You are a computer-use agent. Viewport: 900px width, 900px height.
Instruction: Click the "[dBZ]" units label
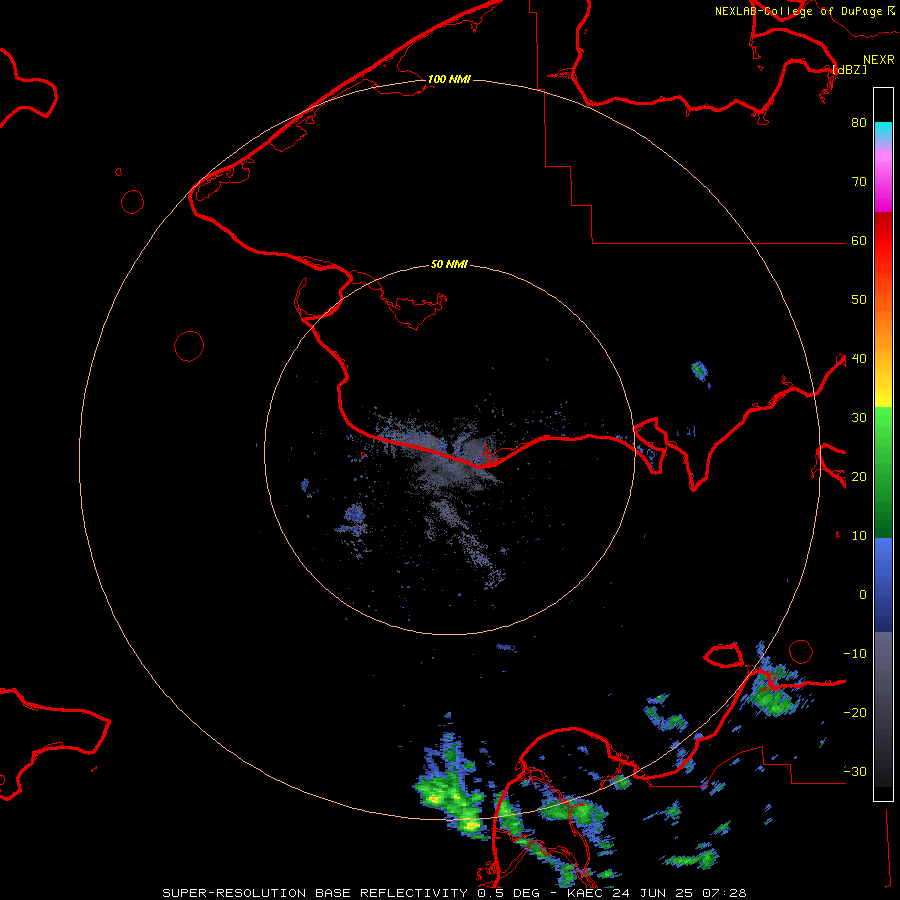(x=849, y=69)
